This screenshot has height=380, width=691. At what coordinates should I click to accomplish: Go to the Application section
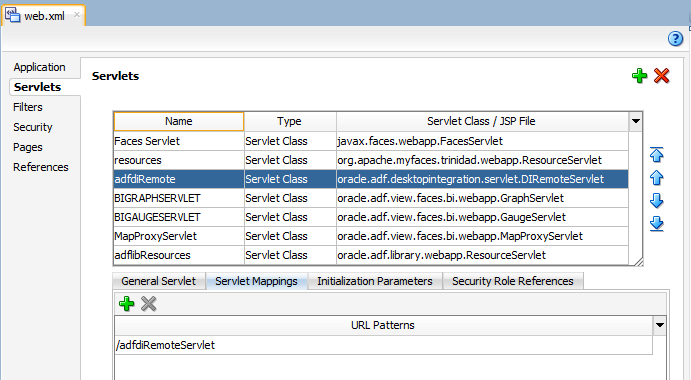tap(39, 67)
